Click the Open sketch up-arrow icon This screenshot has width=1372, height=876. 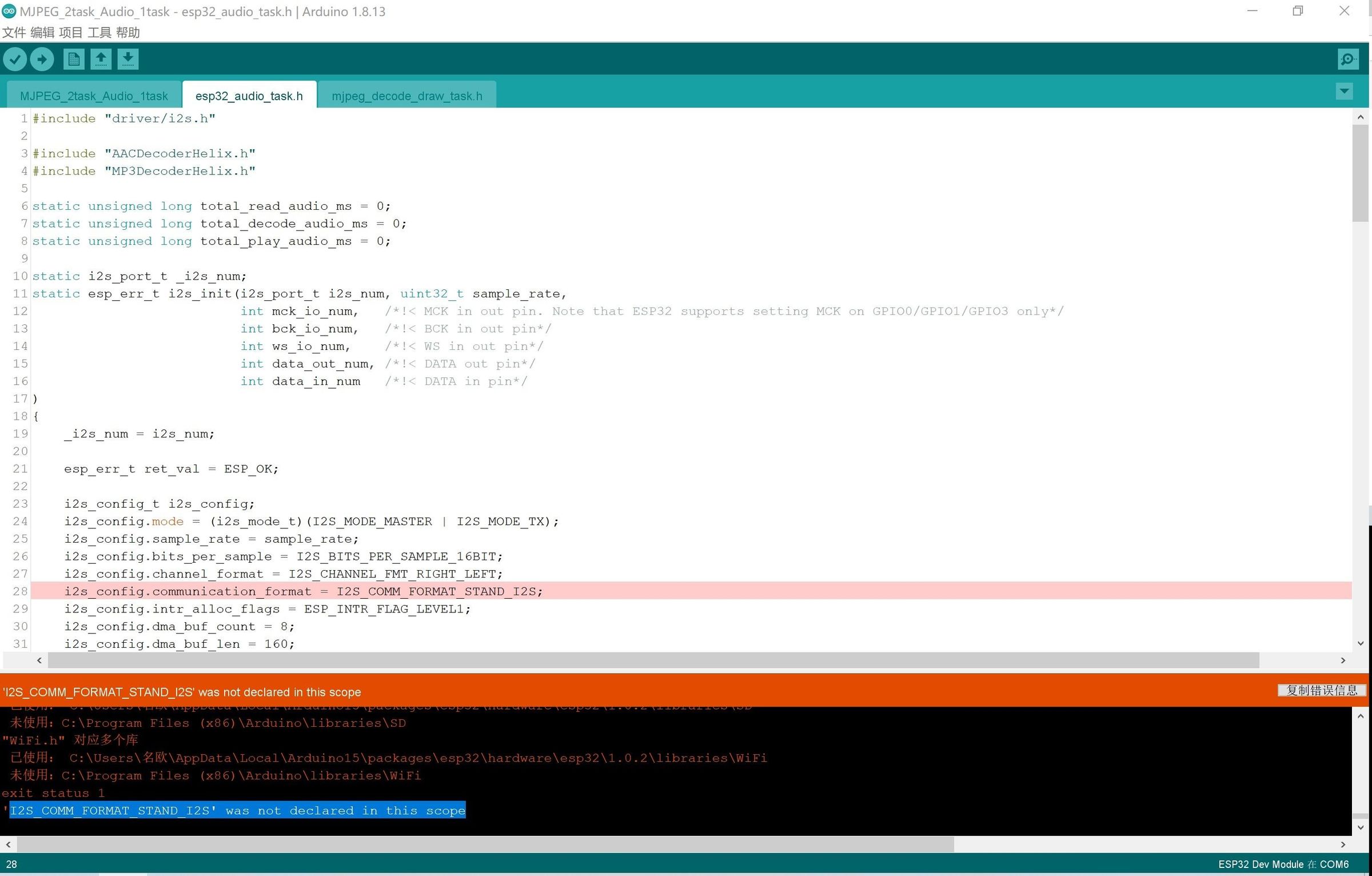(x=101, y=59)
